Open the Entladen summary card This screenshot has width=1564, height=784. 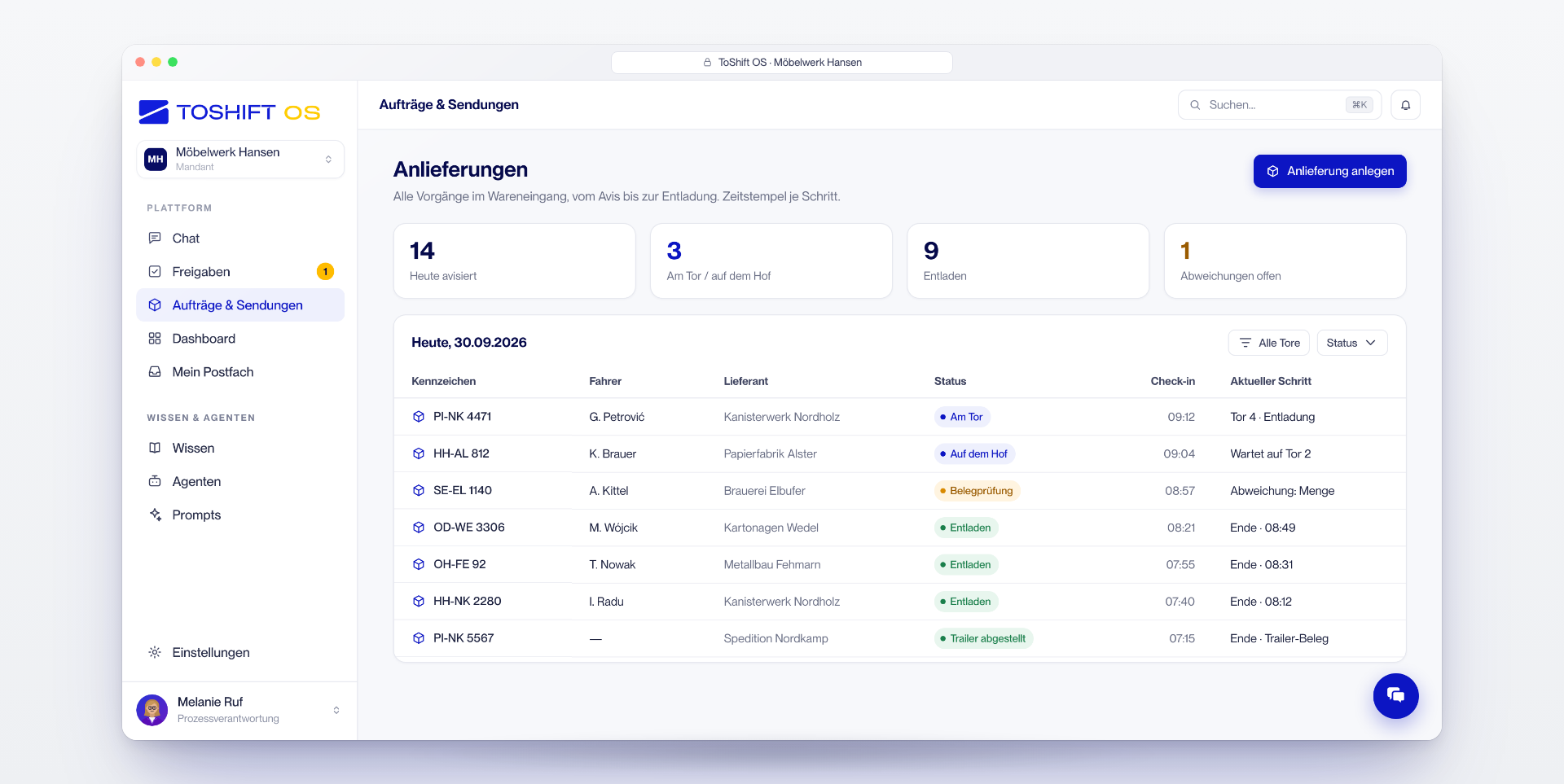(1028, 261)
